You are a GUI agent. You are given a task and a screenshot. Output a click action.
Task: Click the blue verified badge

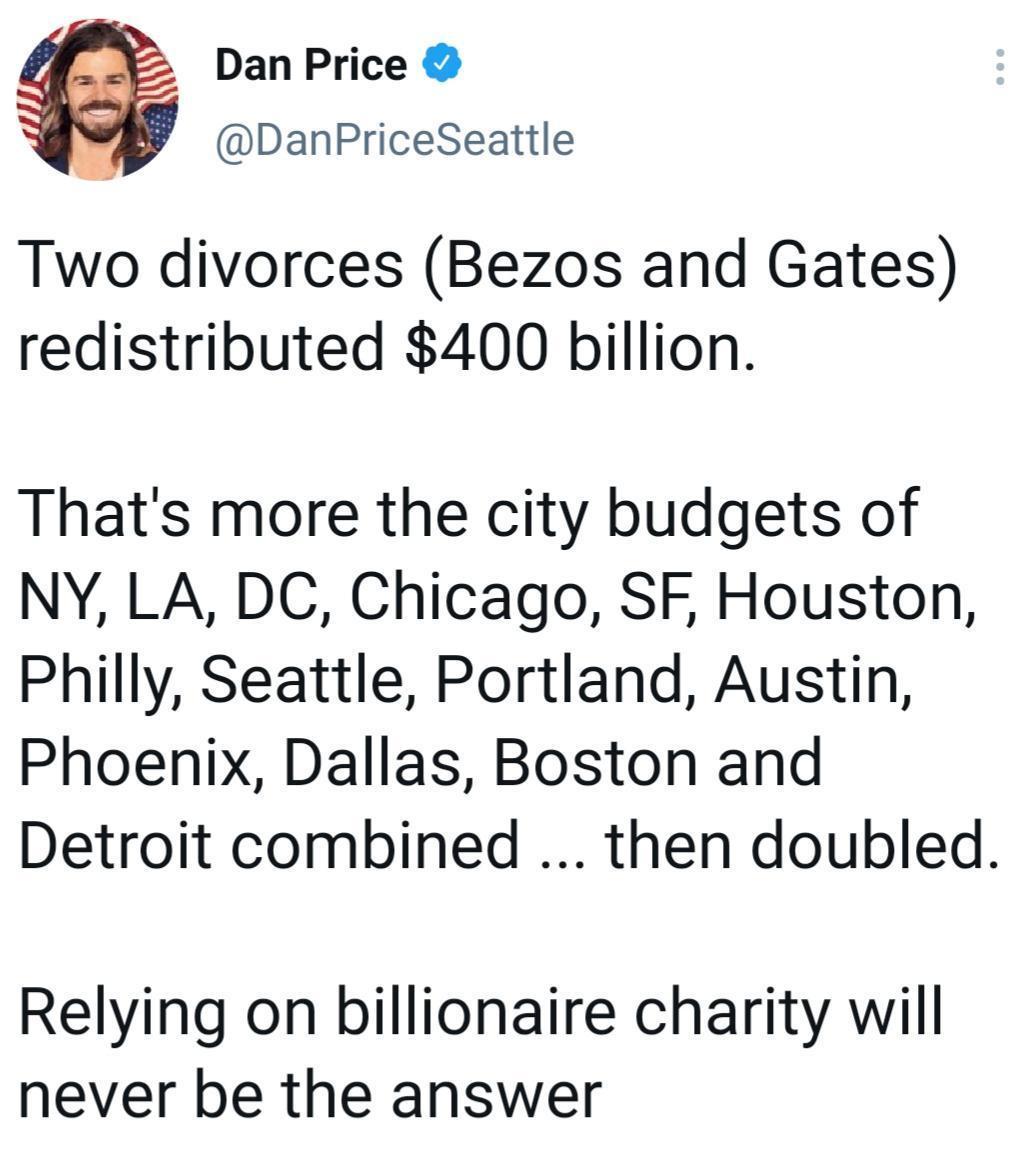tap(441, 64)
